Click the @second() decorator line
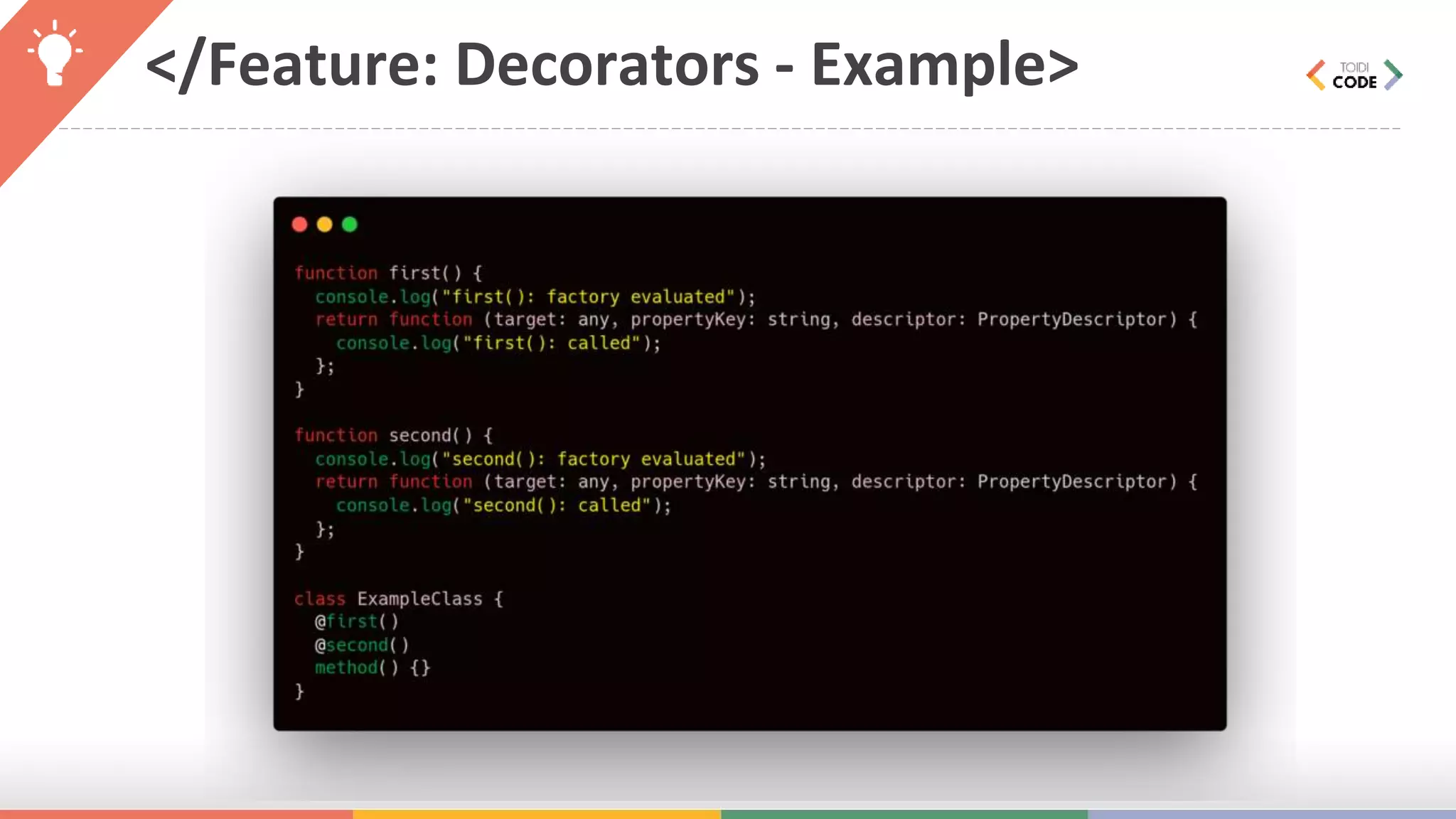 pos(362,645)
